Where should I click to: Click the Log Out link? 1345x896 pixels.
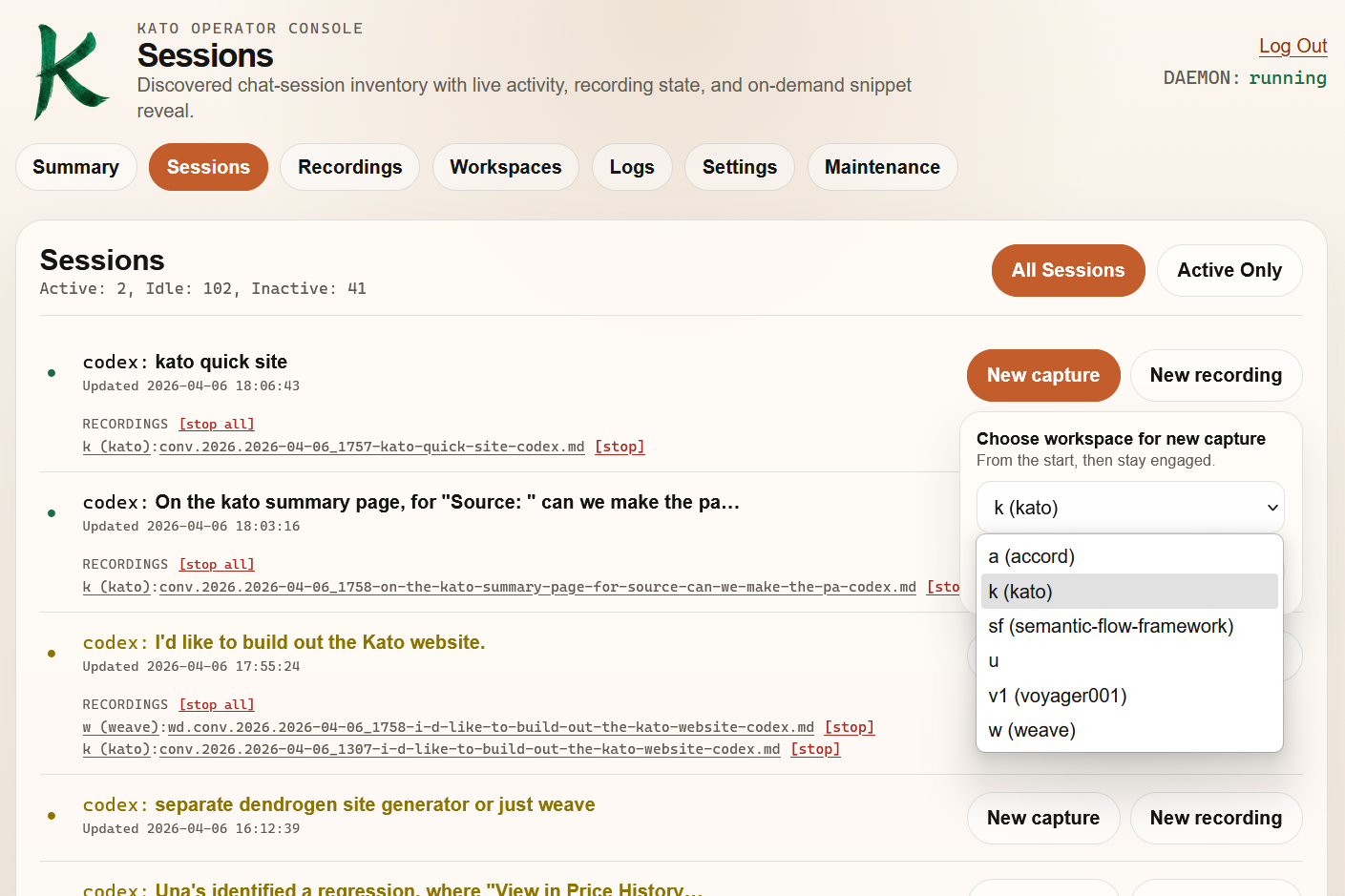[1292, 46]
